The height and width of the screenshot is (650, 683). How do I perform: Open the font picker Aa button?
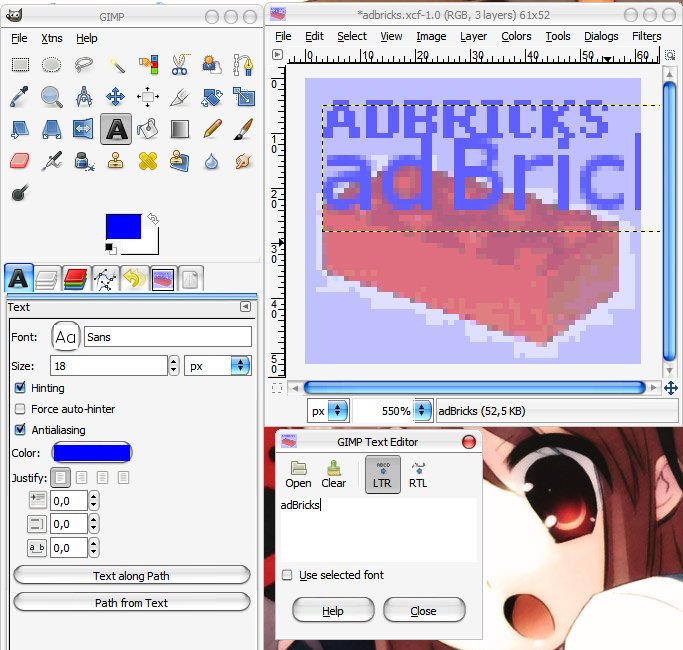(x=65, y=336)
